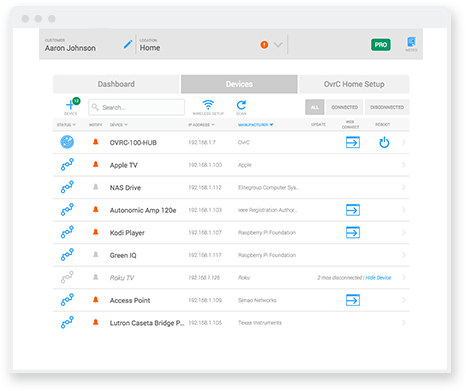Click the customer name Aaron Johnson
The image size is (466, 391).
coord(70,48)
